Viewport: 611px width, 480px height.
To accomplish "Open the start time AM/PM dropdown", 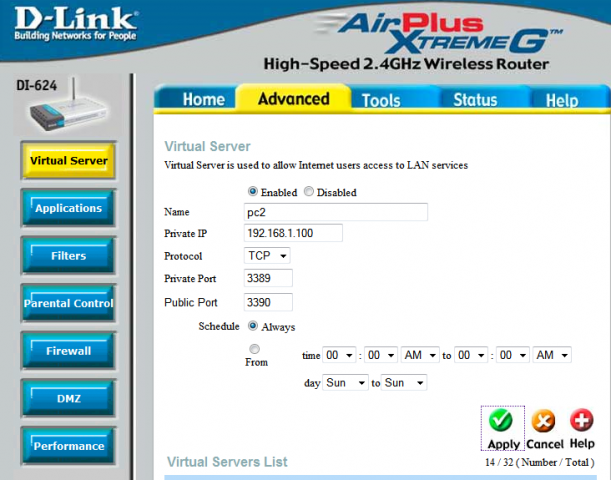I will 420,355.
